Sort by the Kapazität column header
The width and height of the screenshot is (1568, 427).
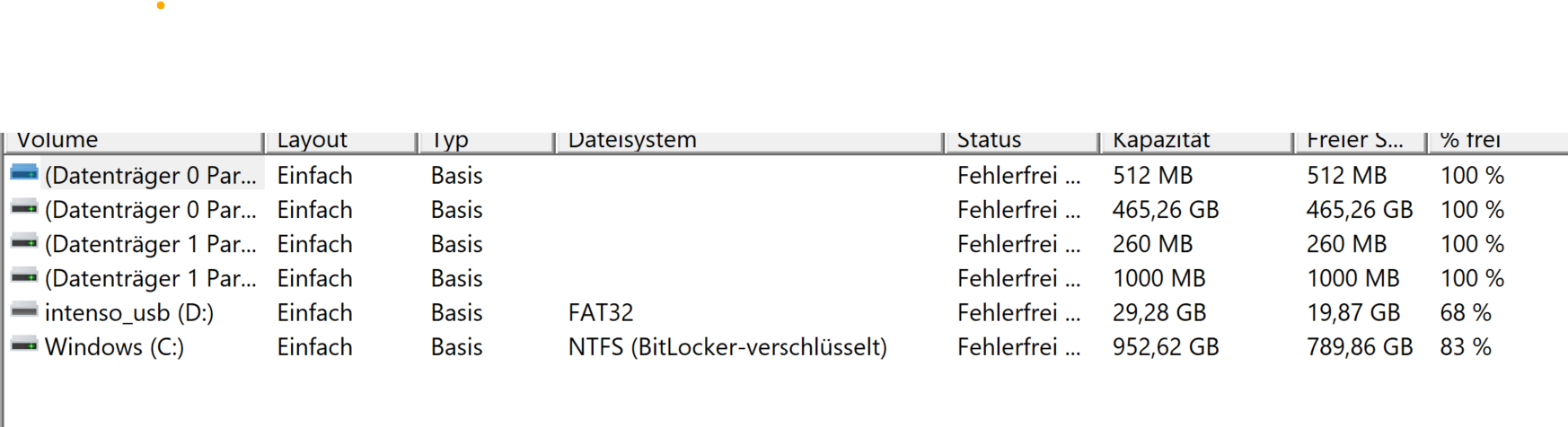tap(1196, 142)
